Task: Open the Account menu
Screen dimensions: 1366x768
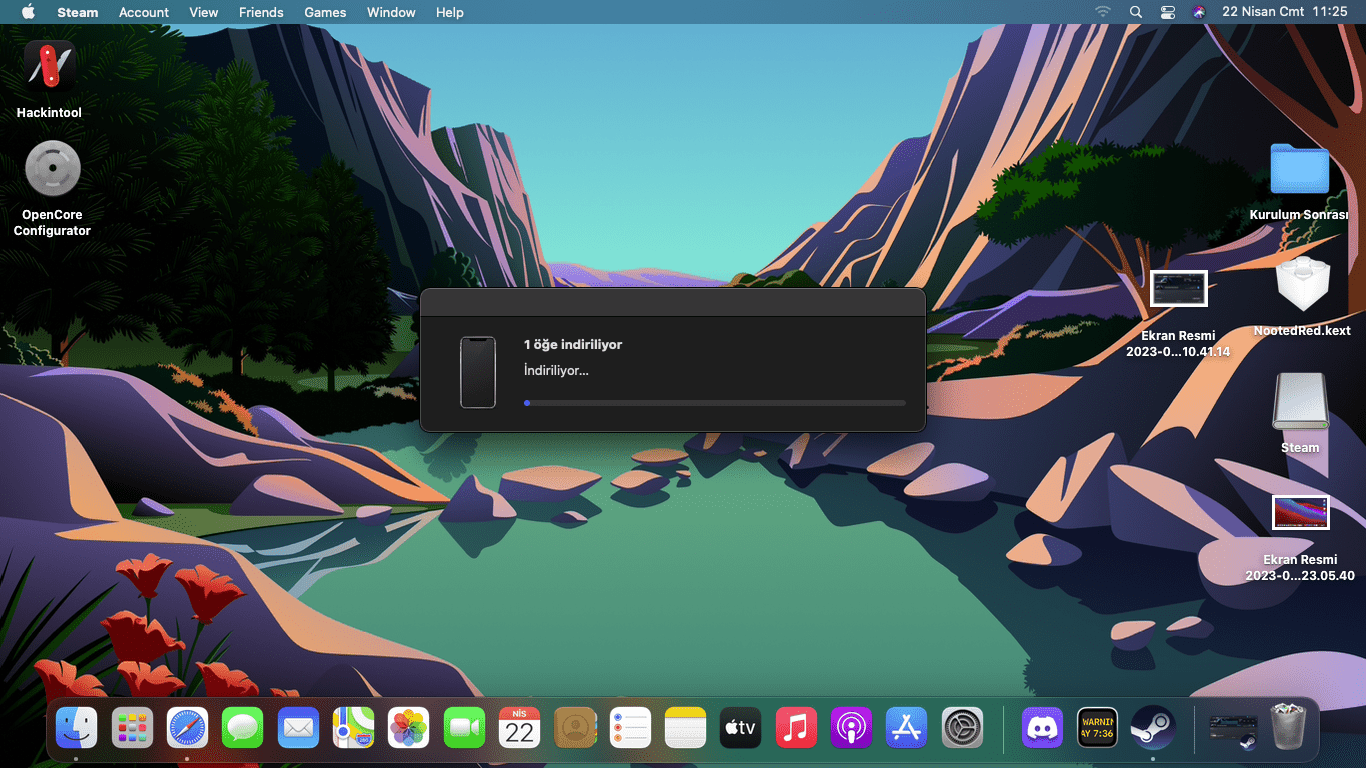Action: [144, 12]
